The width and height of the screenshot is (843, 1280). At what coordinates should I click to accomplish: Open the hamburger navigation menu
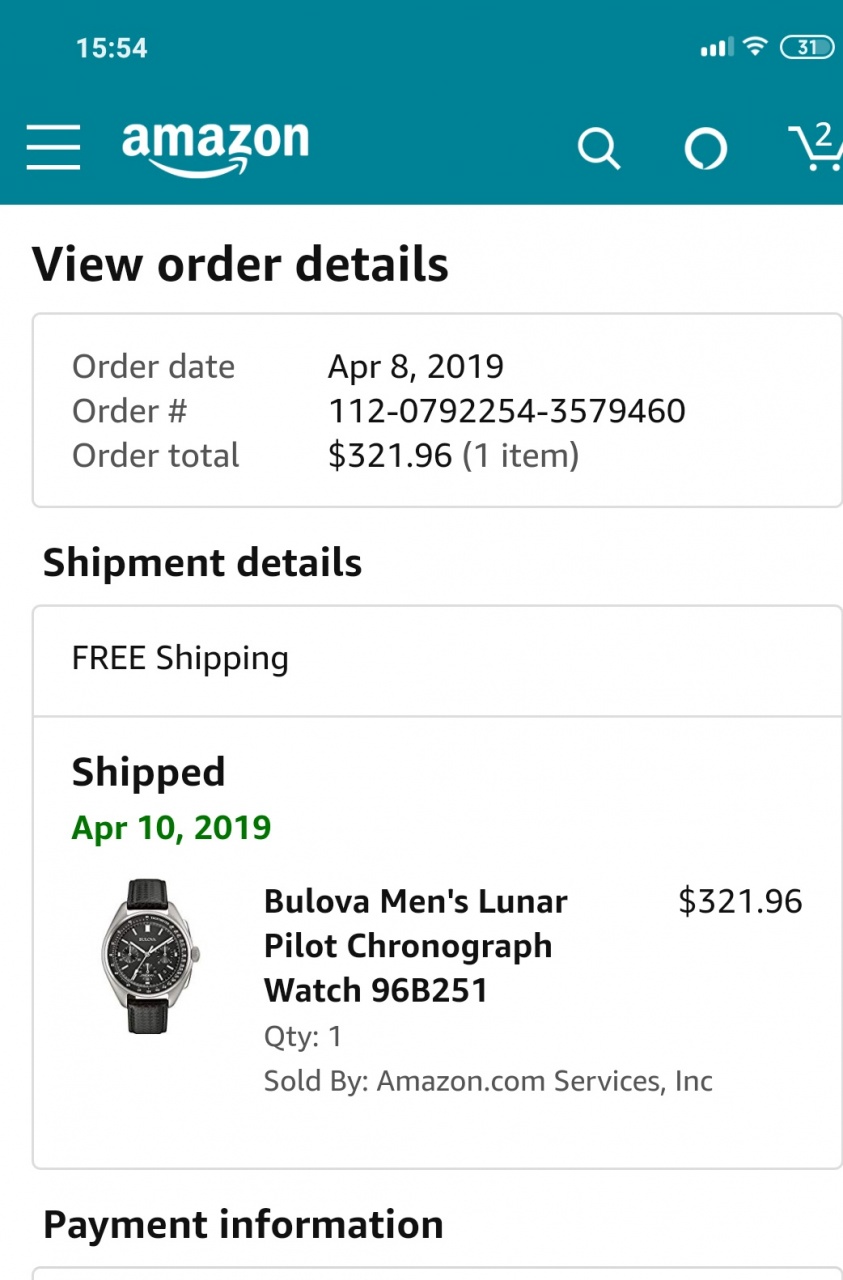pyautogui.click(x=54, y=148)
